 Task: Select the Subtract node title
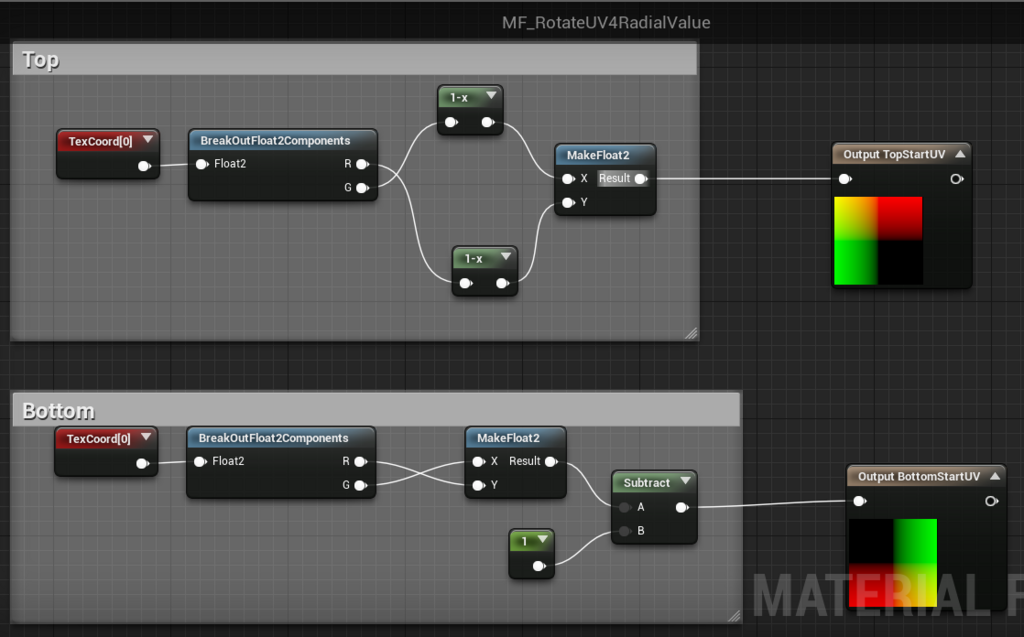647,483
